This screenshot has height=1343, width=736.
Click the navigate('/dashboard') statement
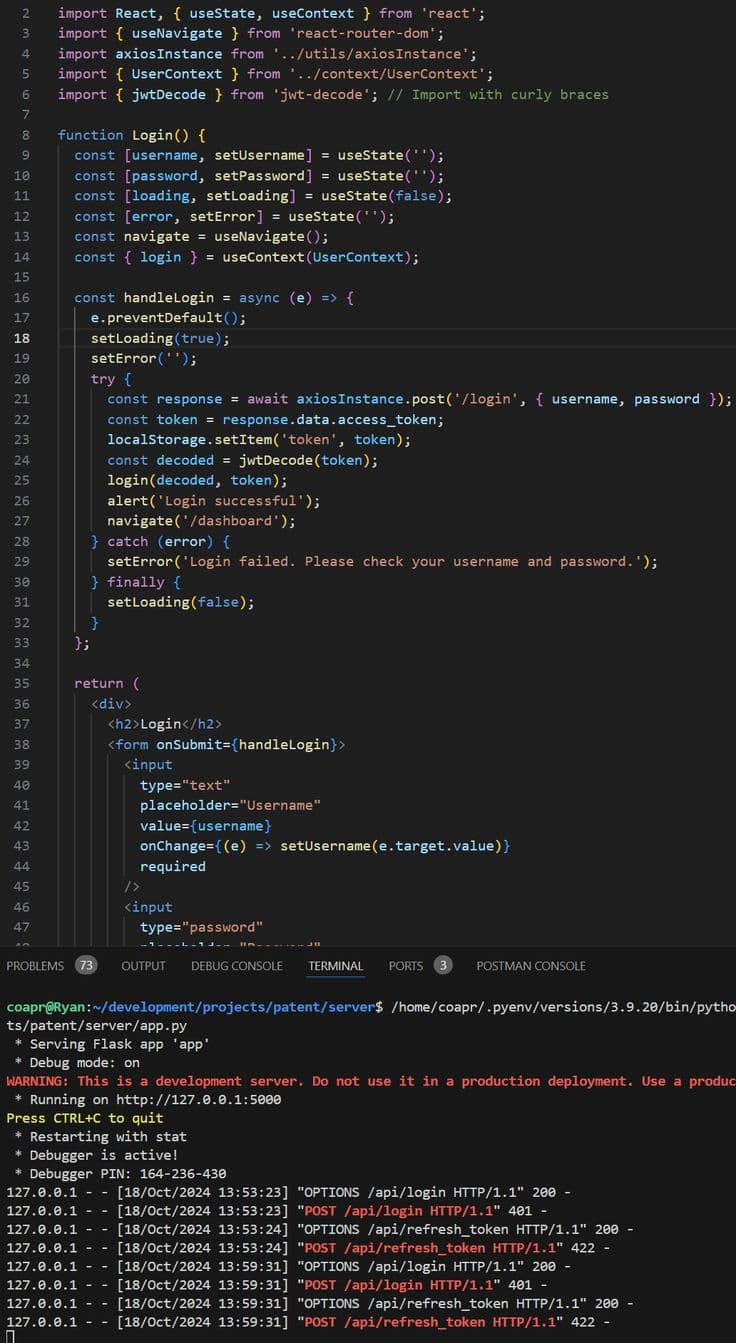pos(201,521)
